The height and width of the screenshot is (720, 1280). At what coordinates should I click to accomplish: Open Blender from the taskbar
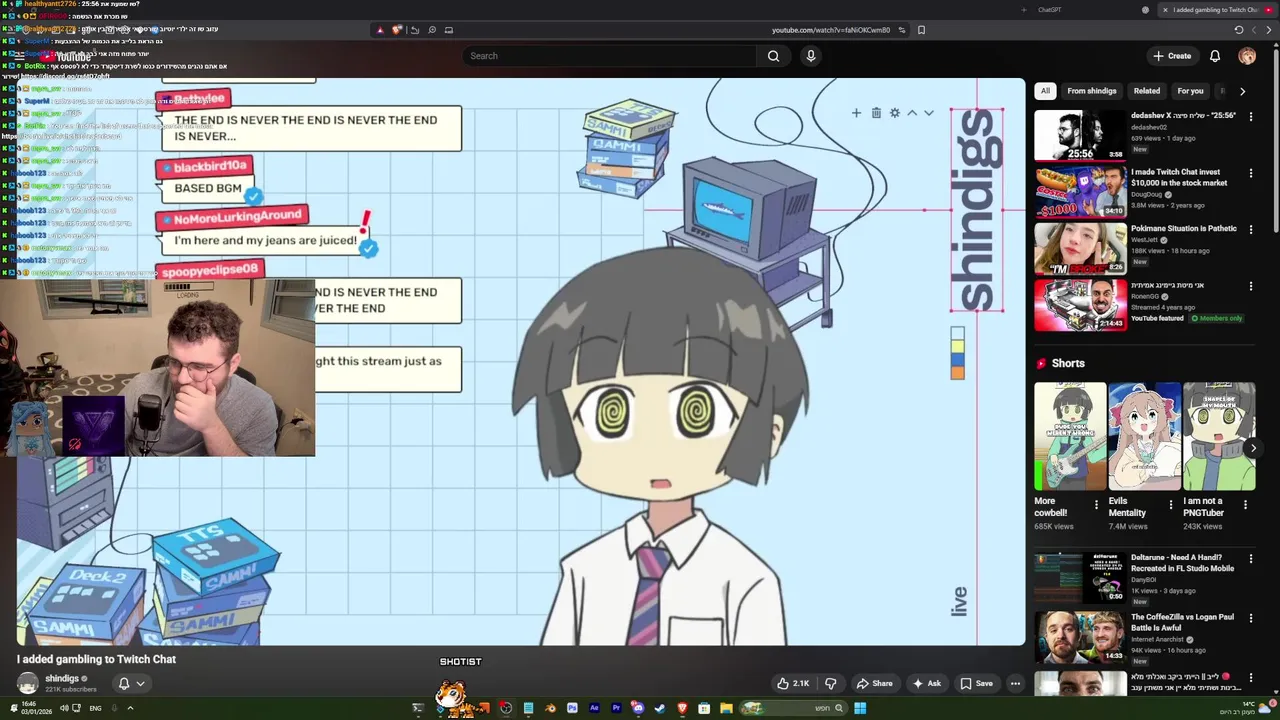click(x=550, y=708)
